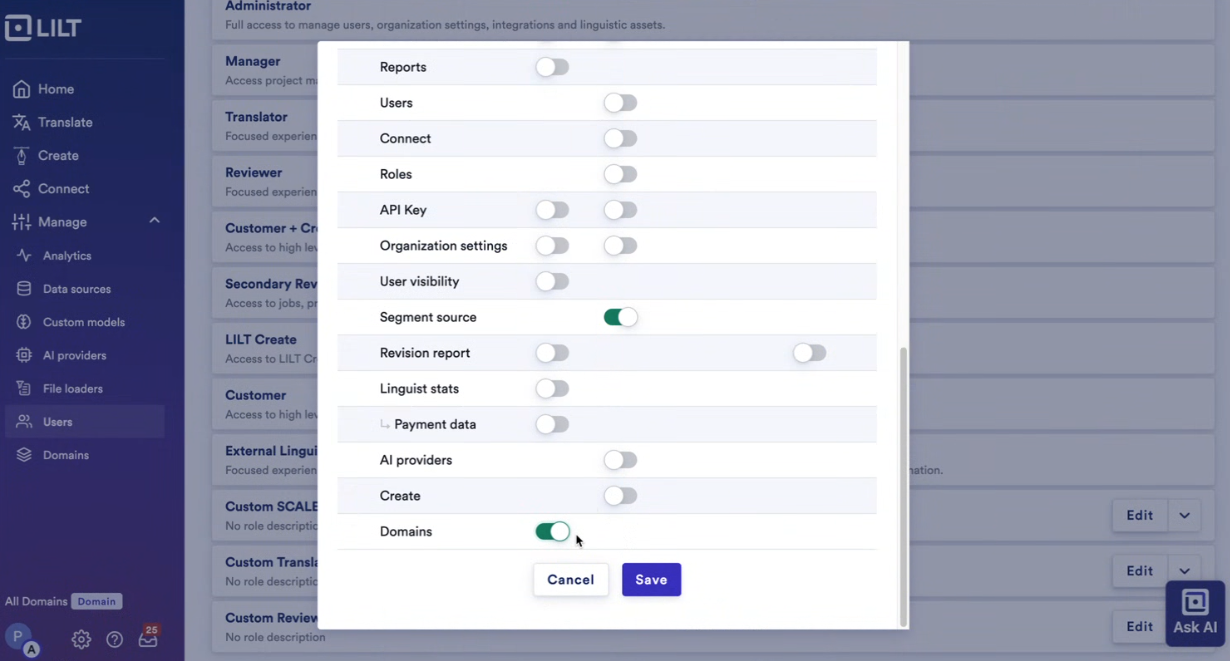Select the Data sources database icon
The width and height of the screenshot is (1230, 661).
tap(24, 289)
